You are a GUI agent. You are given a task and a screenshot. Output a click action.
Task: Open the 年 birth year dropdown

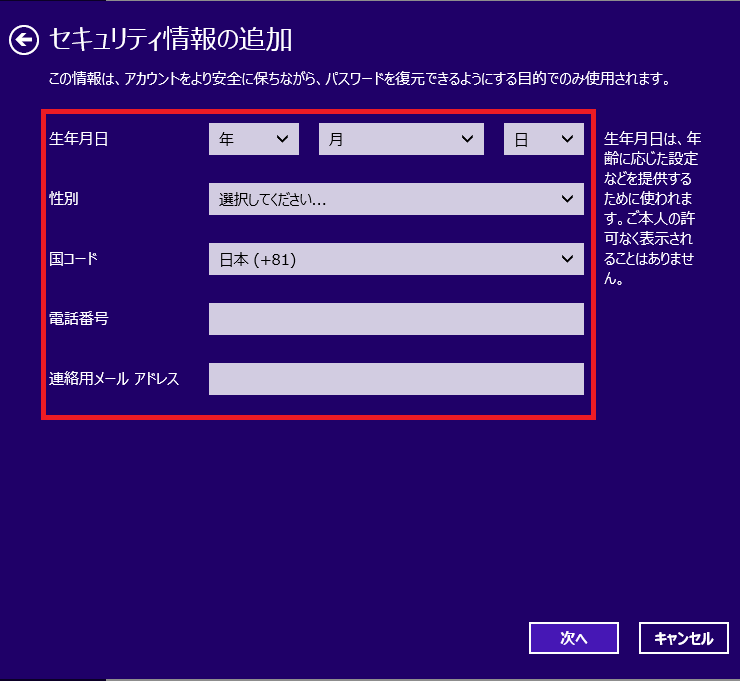(x=254, y=139)
